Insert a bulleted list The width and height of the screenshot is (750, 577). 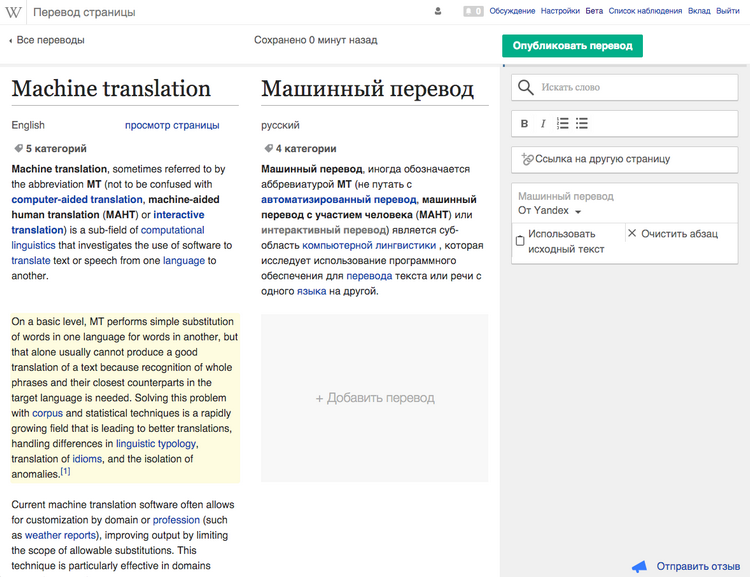point(582,124)
